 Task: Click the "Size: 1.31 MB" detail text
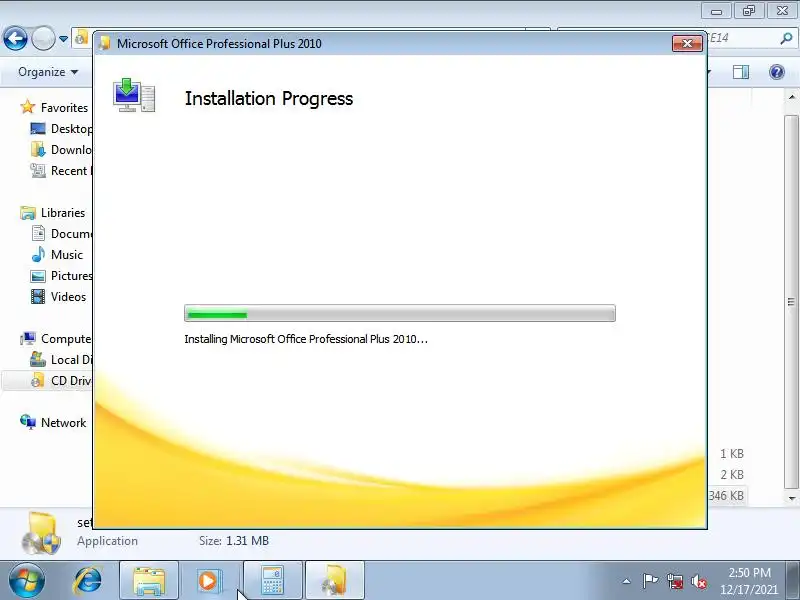[234, 541]
